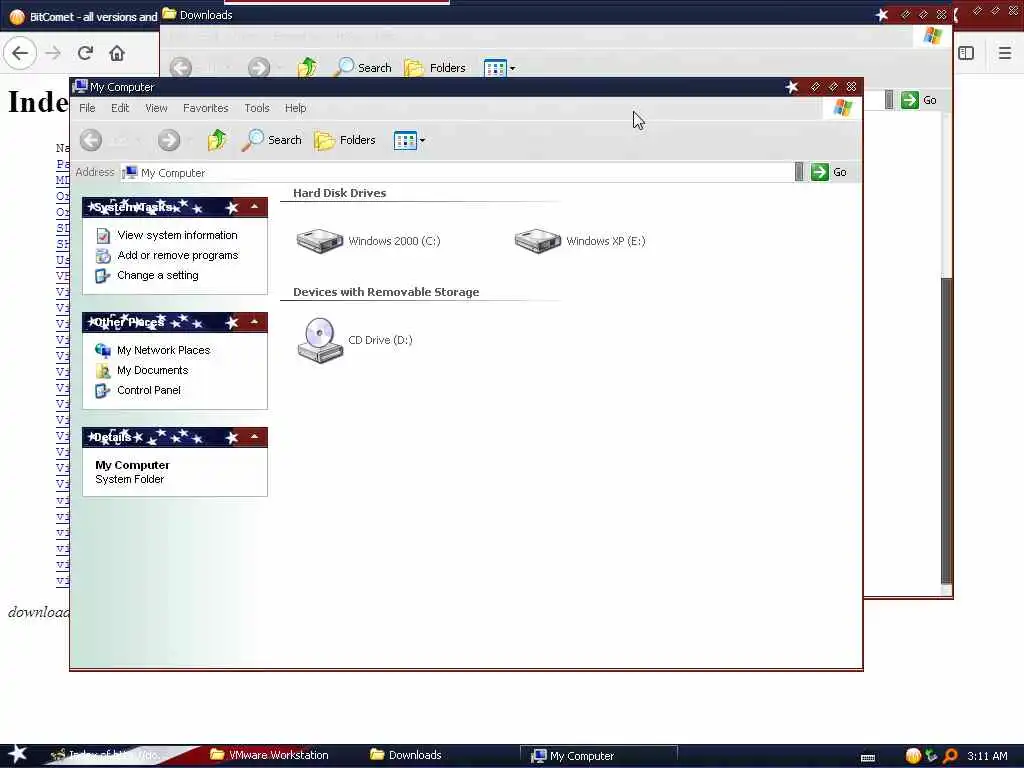Click the My Computer address field
The height and width of the screenshot is (768, 1024).
457,172
